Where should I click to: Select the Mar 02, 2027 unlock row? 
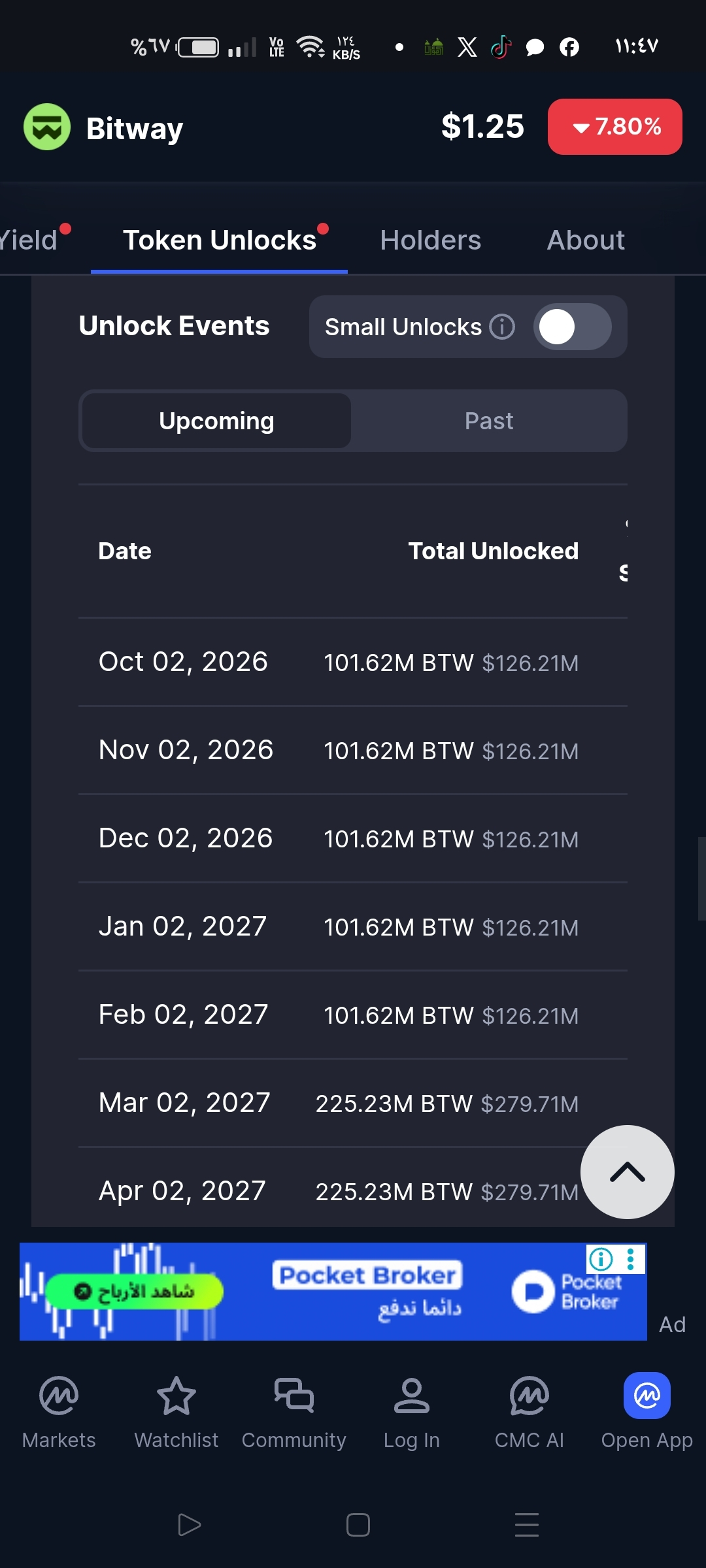tap(353, 1103)
